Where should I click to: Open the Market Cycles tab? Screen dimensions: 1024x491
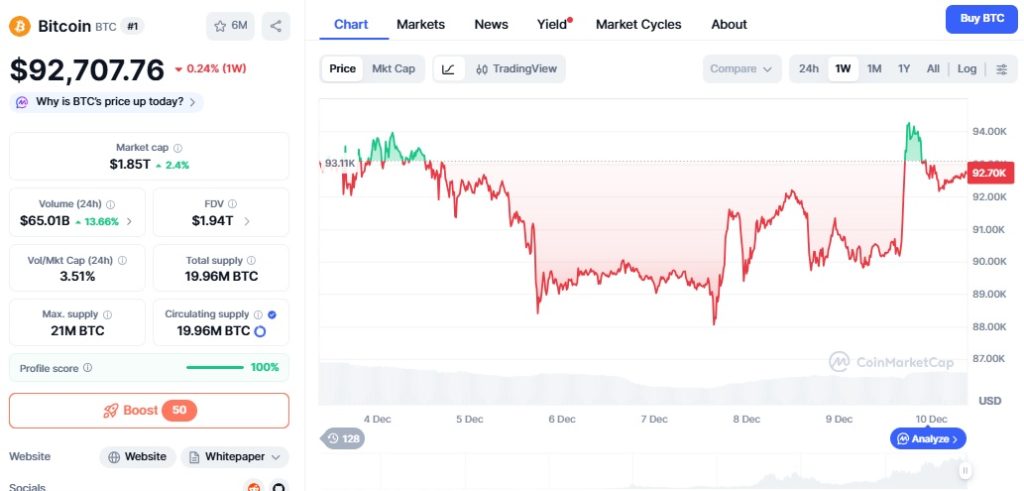pos(638,25)
